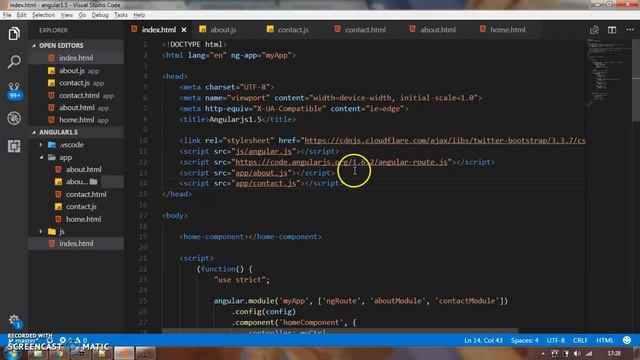The height and width of the screenshot is (360, 640).
Task: Select about.html in Open Editors list
Action: 76,108
